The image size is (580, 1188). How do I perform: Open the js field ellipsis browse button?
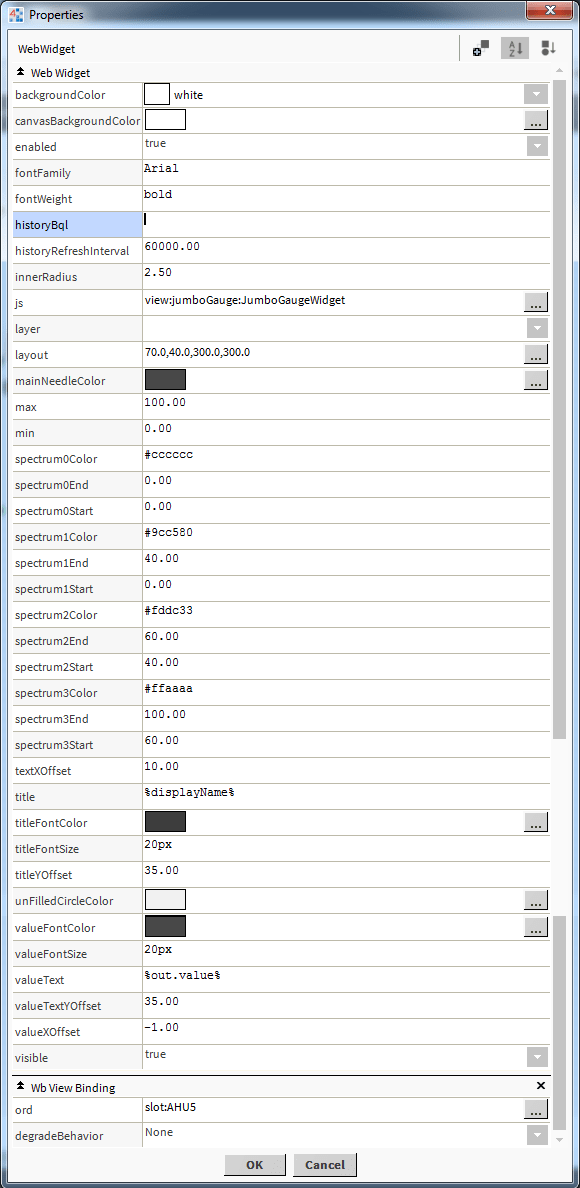[x=536, y=302]
